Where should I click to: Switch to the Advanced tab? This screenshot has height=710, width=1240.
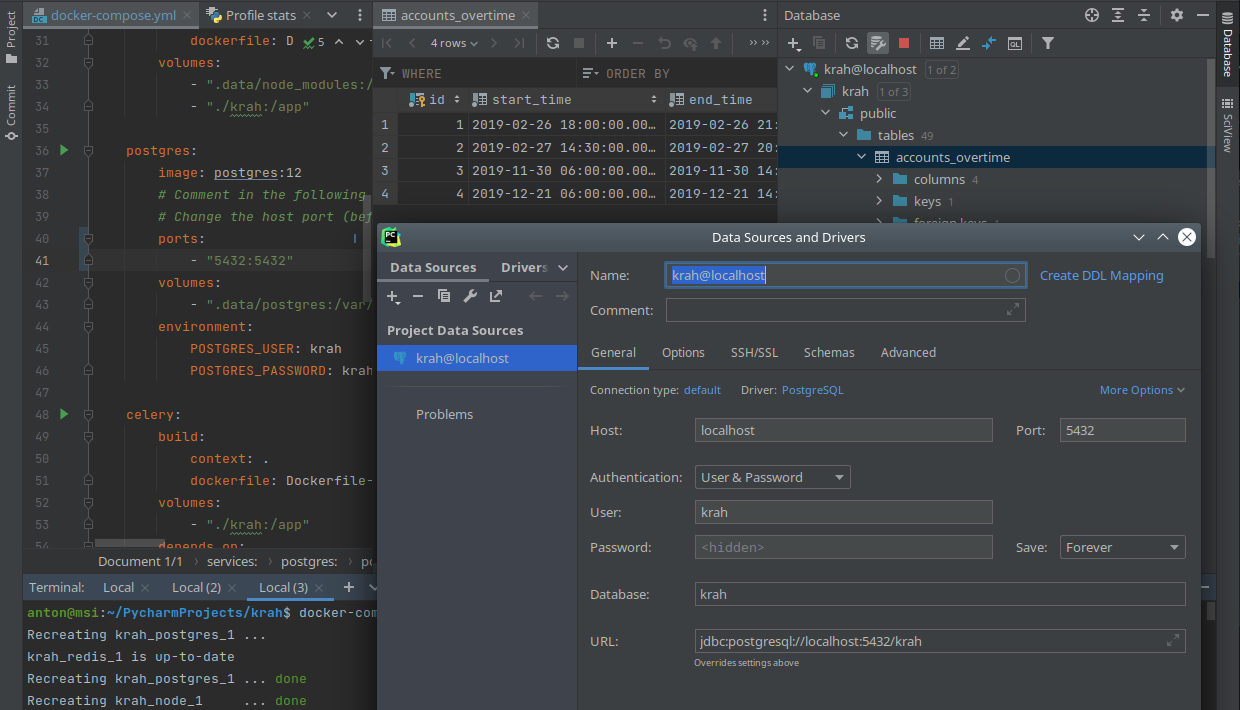click(908, 352)
